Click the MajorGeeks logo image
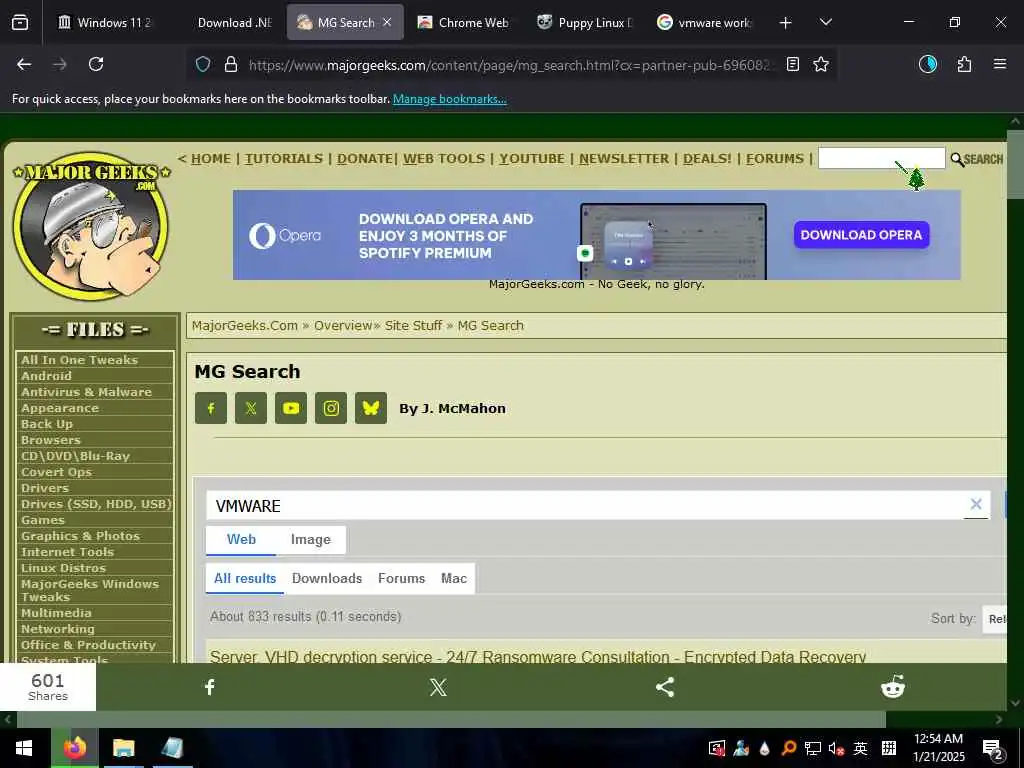The width and height of the screenshot is (1024, 768). point(91,225)
